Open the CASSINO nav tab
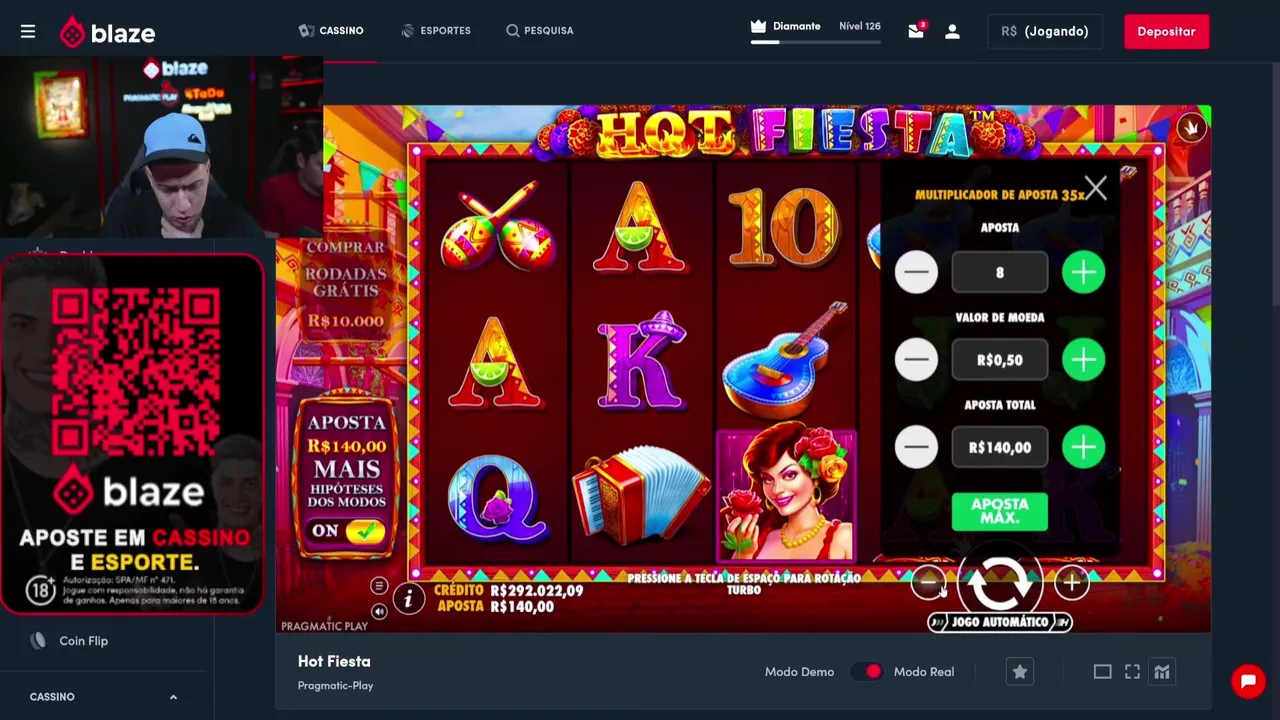Screen dimensions: 1280x720 click(331, 31)
